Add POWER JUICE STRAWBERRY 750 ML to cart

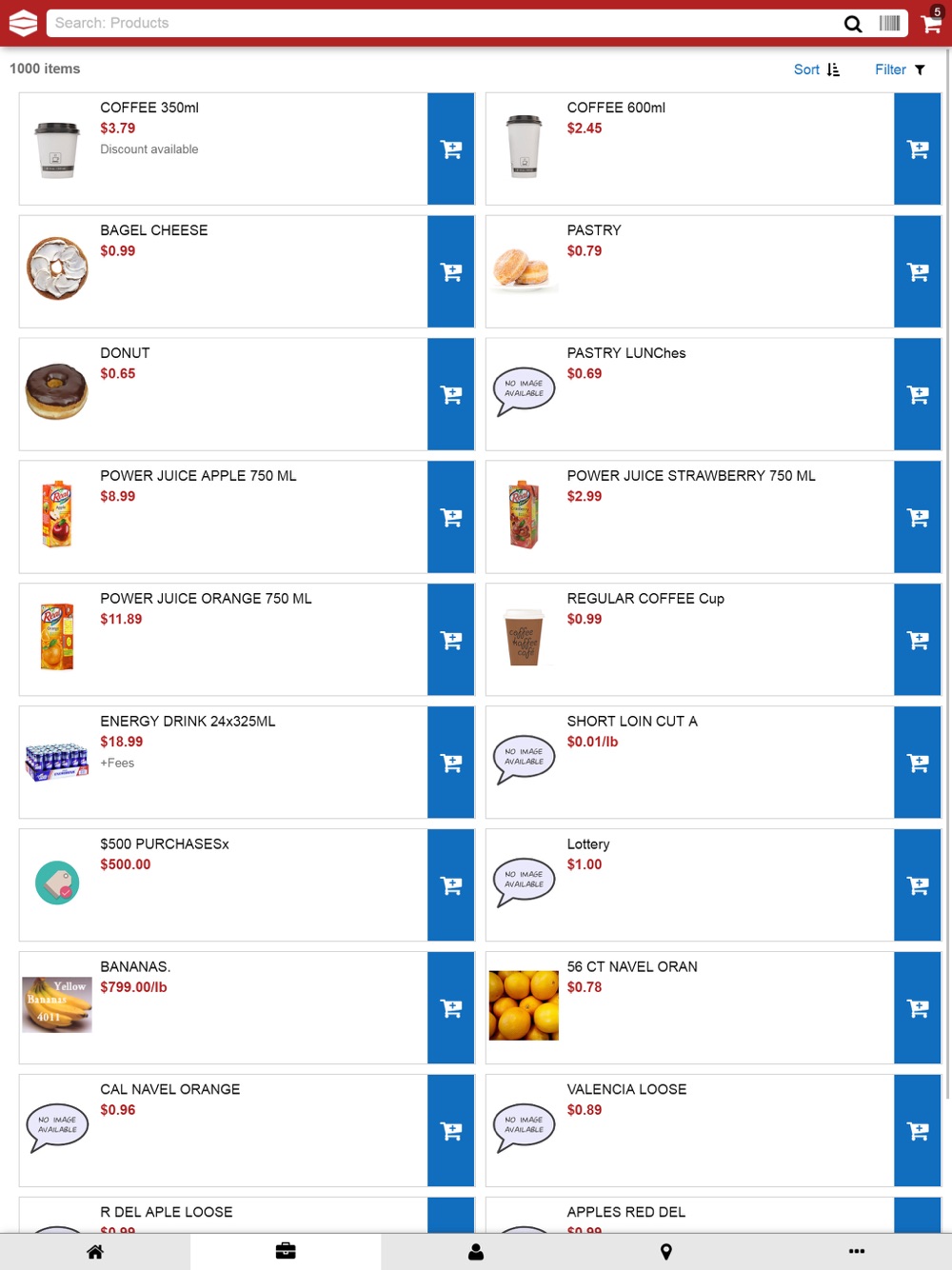coord(918,518)
